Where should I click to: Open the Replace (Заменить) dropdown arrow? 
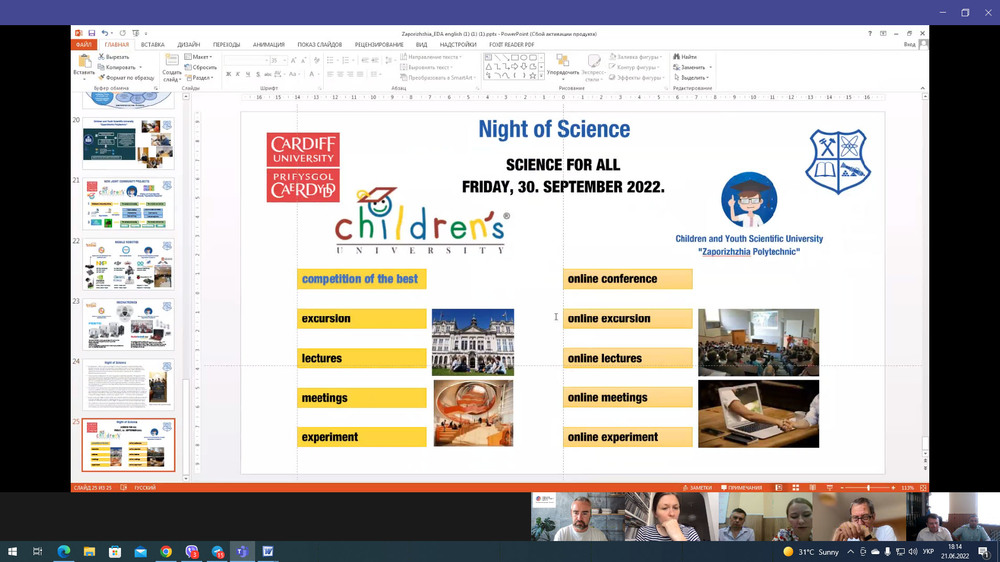point(710,67)
